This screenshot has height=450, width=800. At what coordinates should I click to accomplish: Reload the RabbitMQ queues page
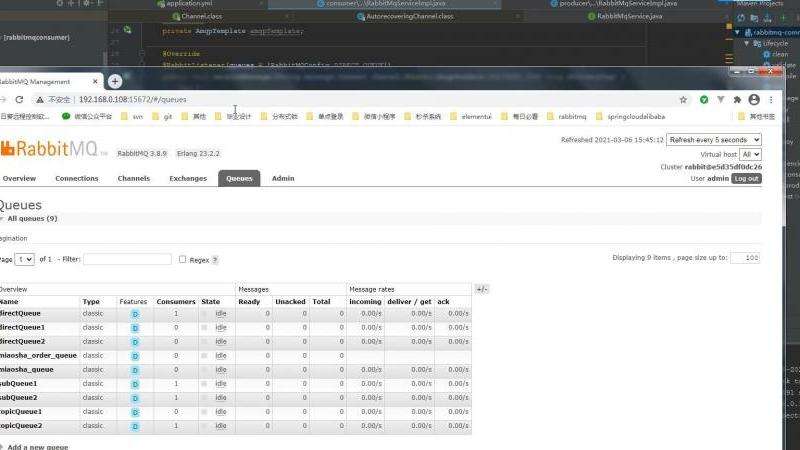point(19,99)
